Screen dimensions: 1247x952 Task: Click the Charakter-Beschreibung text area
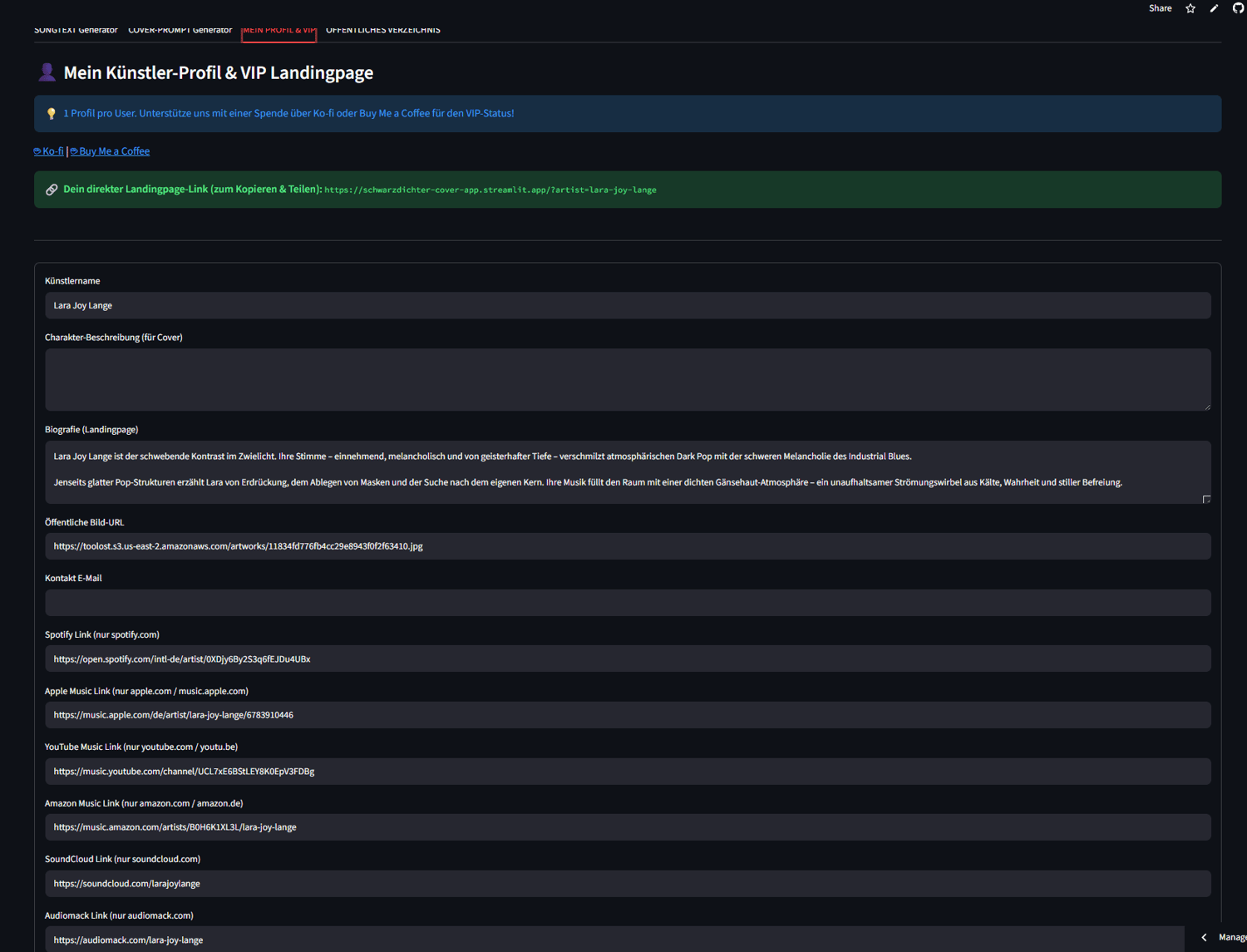[628, 379]
